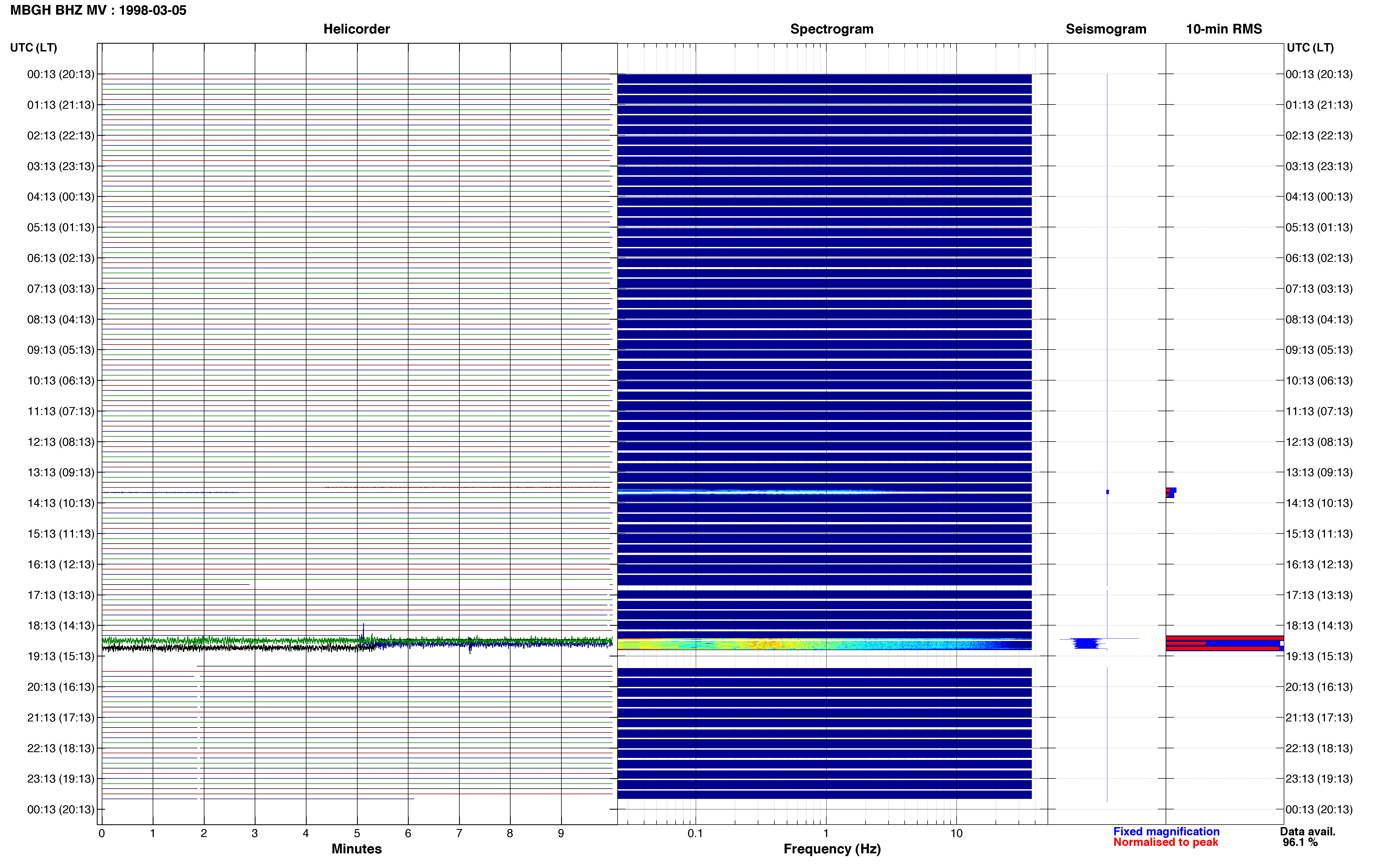1388x868 pixels.
Task: Click the '2' tick on the Minutes axis
Action: 204,833
